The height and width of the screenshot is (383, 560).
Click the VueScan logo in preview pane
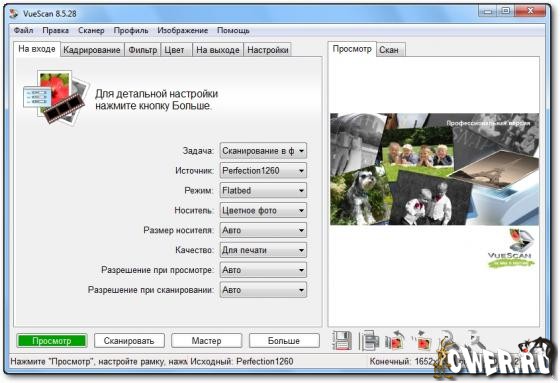[x=511, y=249]
